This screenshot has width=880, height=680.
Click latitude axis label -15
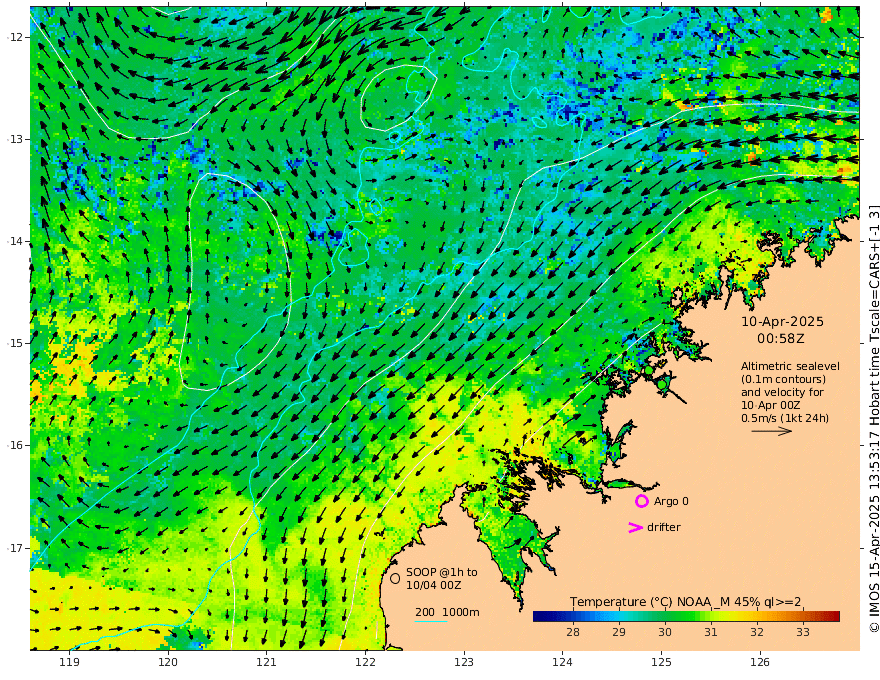click(x=16, y=343)
